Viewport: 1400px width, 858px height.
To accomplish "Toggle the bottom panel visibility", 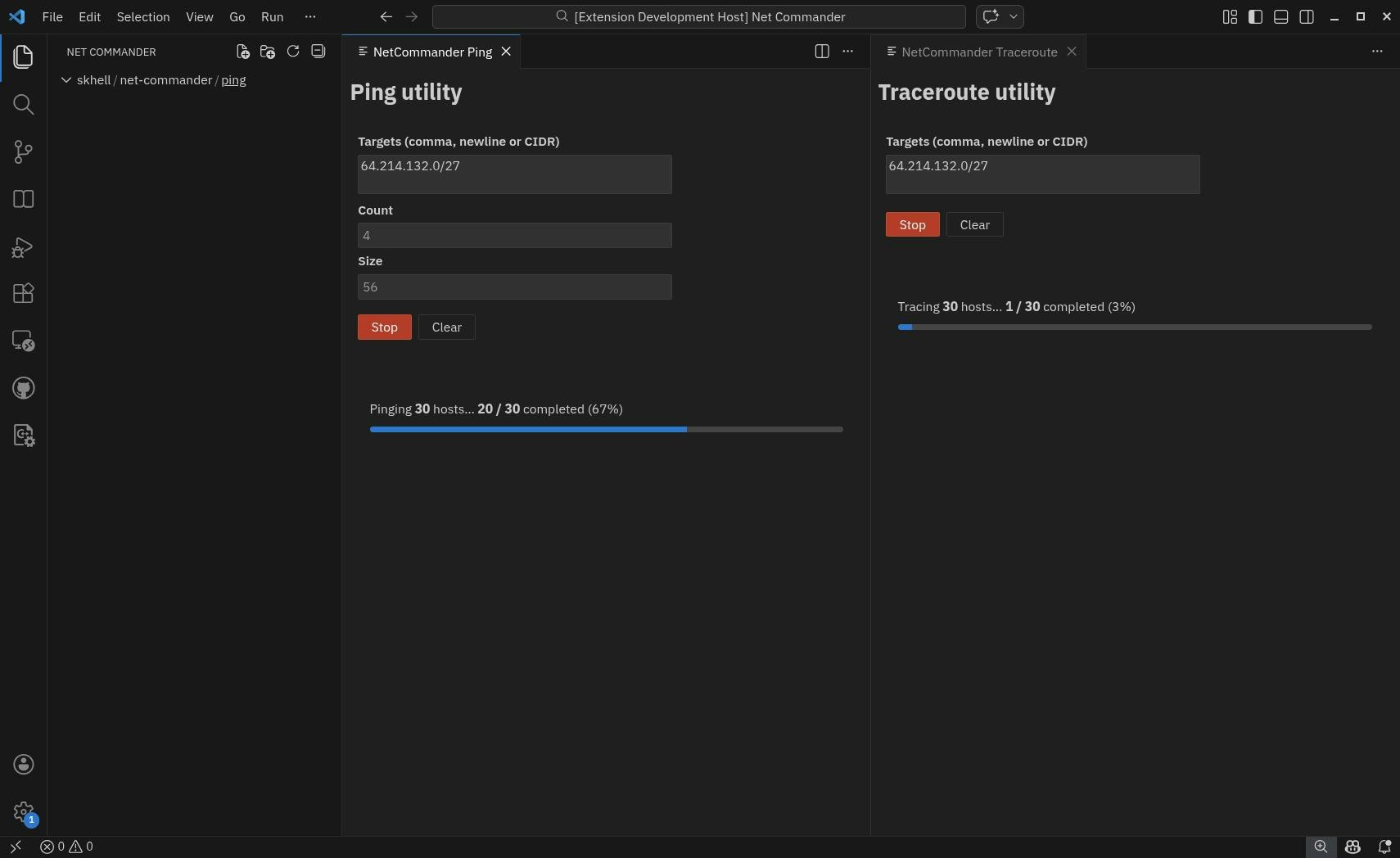I will (x=1281, y=16).
